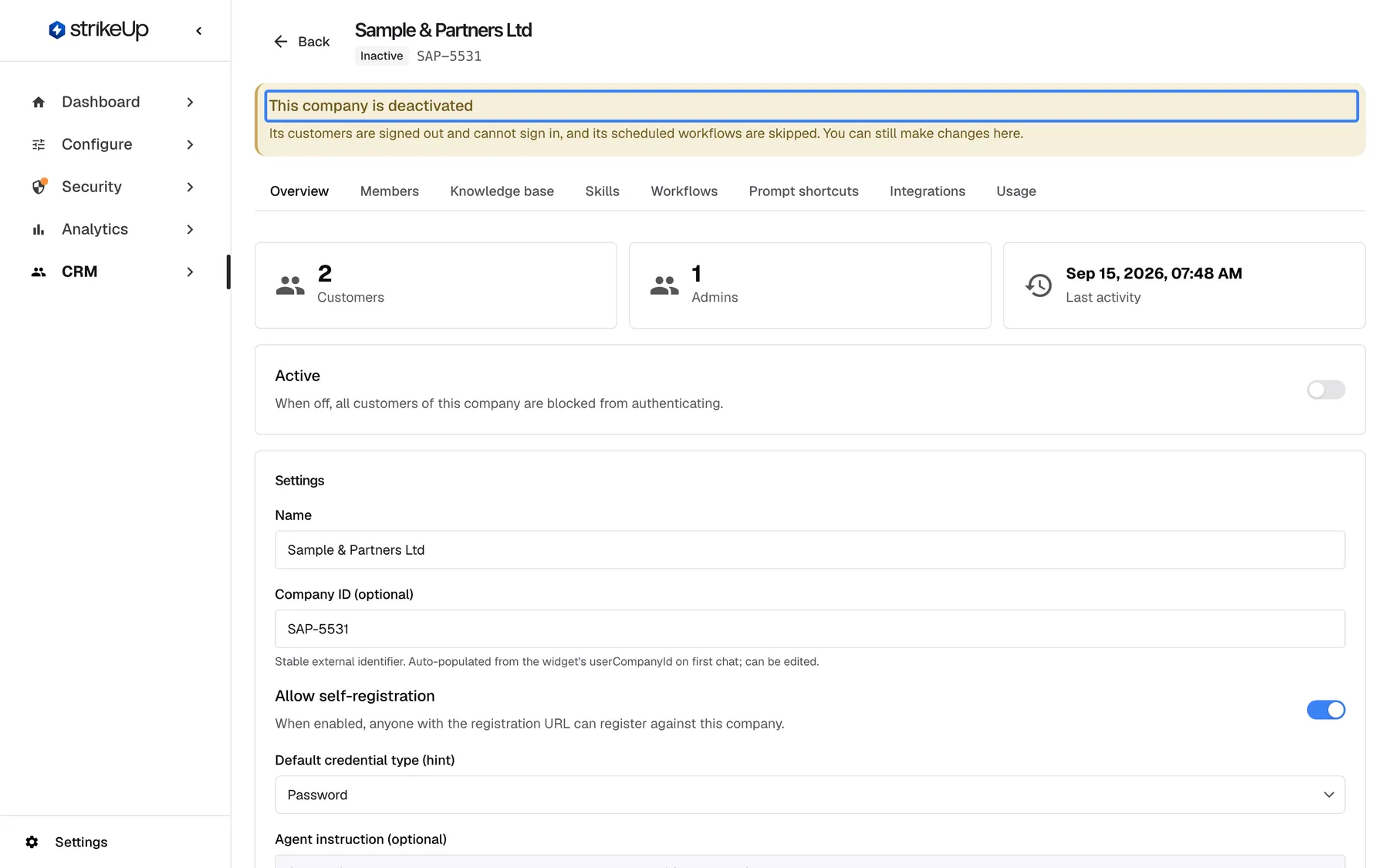Expand the Analytics menu chevron
The height and width of the screenshot is (868, 1389).
point(190,229)
